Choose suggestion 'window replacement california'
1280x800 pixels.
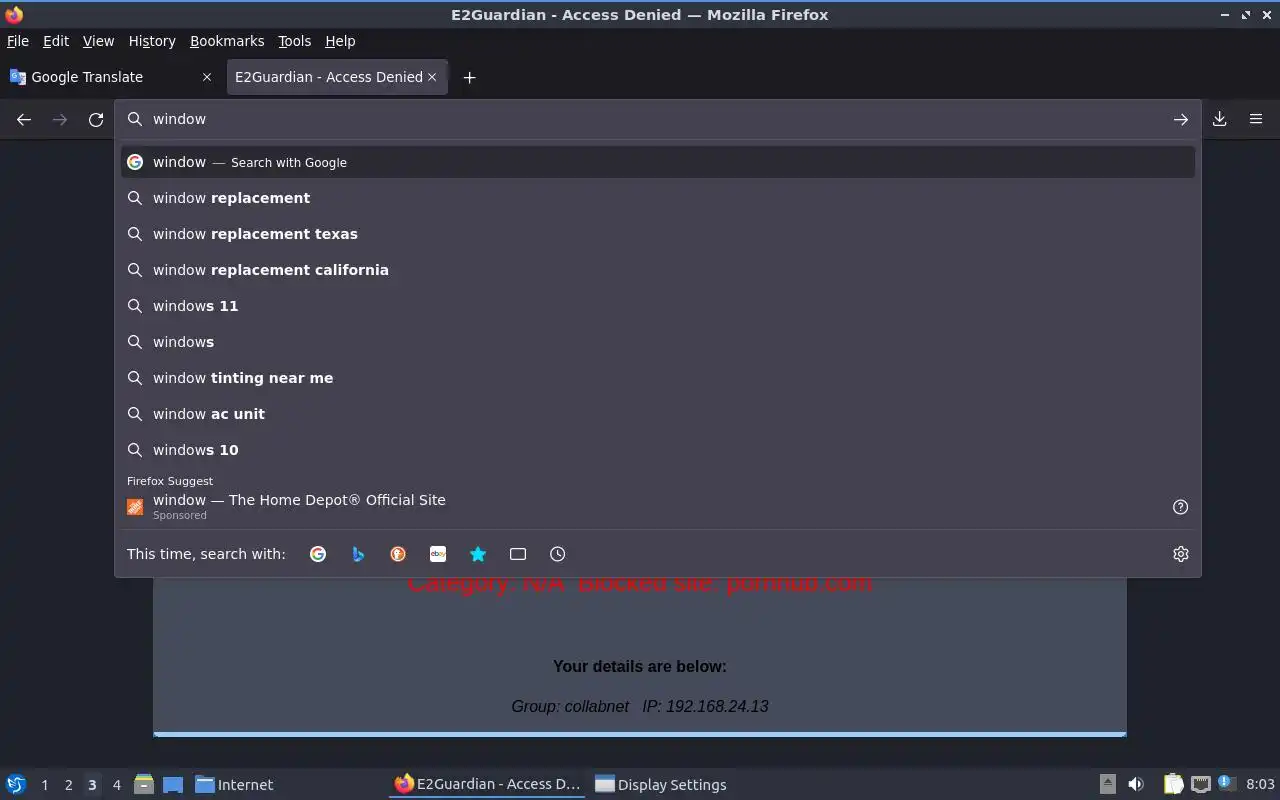click(x=658, y=270)
